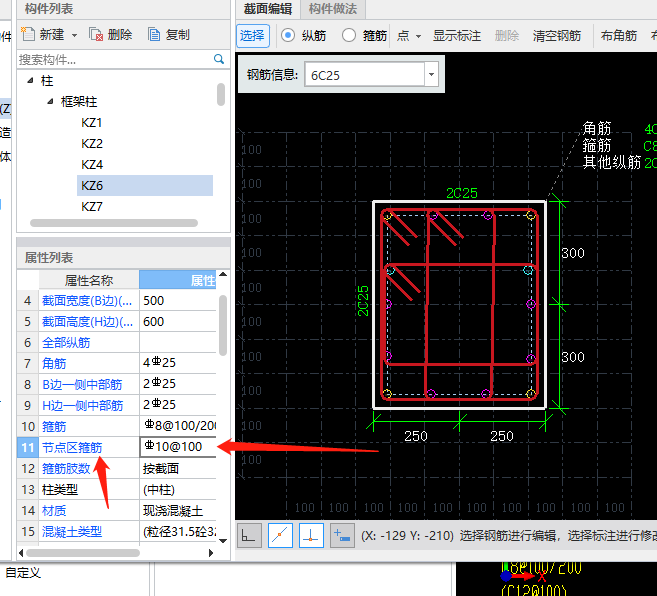Click the 清空钢筋 button
Viewport: 657px width, 596px height.
(556, 36)
